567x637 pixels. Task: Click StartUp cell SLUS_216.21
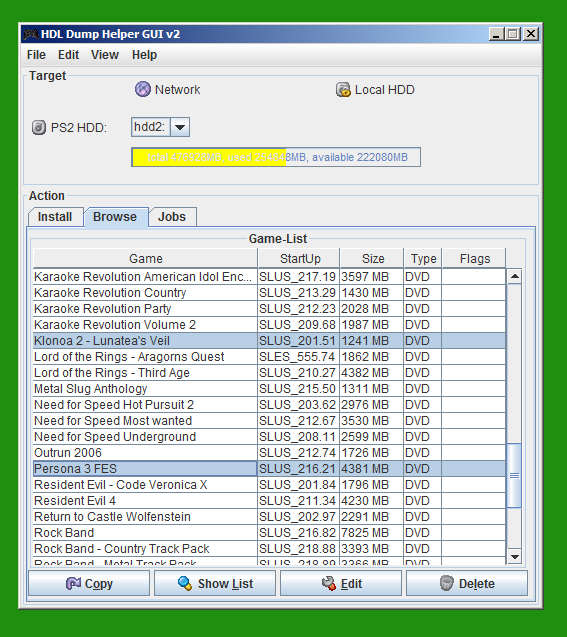[298, 468]
